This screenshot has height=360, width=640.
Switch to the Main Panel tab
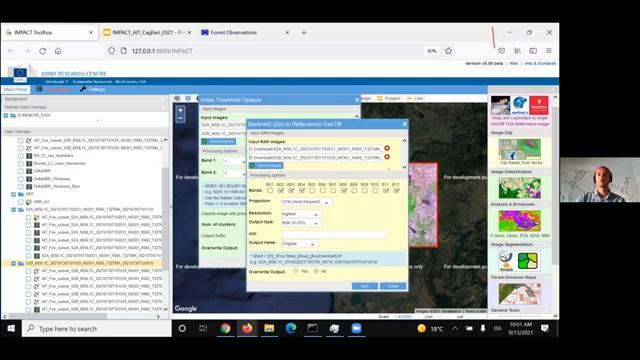pos(15,89)
